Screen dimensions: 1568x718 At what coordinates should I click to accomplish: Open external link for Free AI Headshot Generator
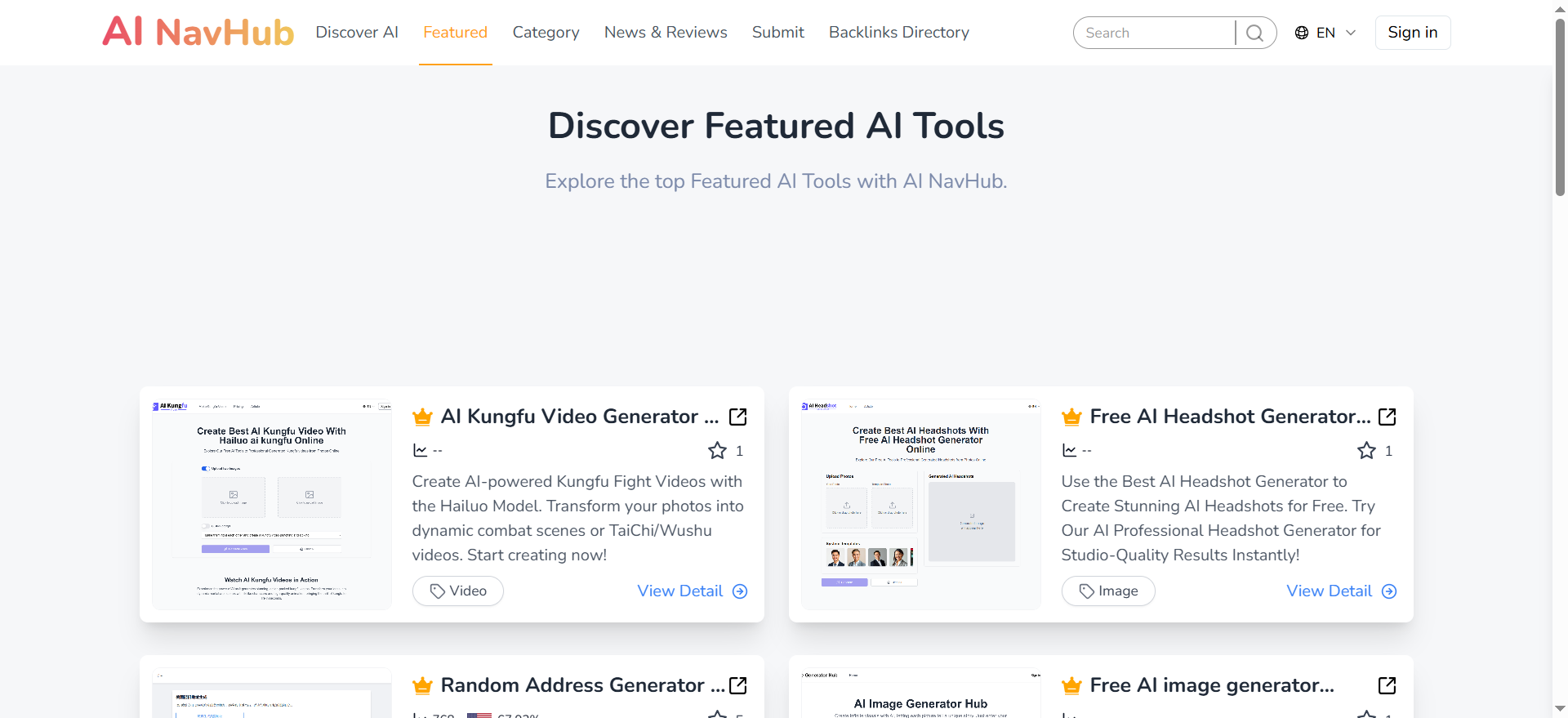(1388, 417)
